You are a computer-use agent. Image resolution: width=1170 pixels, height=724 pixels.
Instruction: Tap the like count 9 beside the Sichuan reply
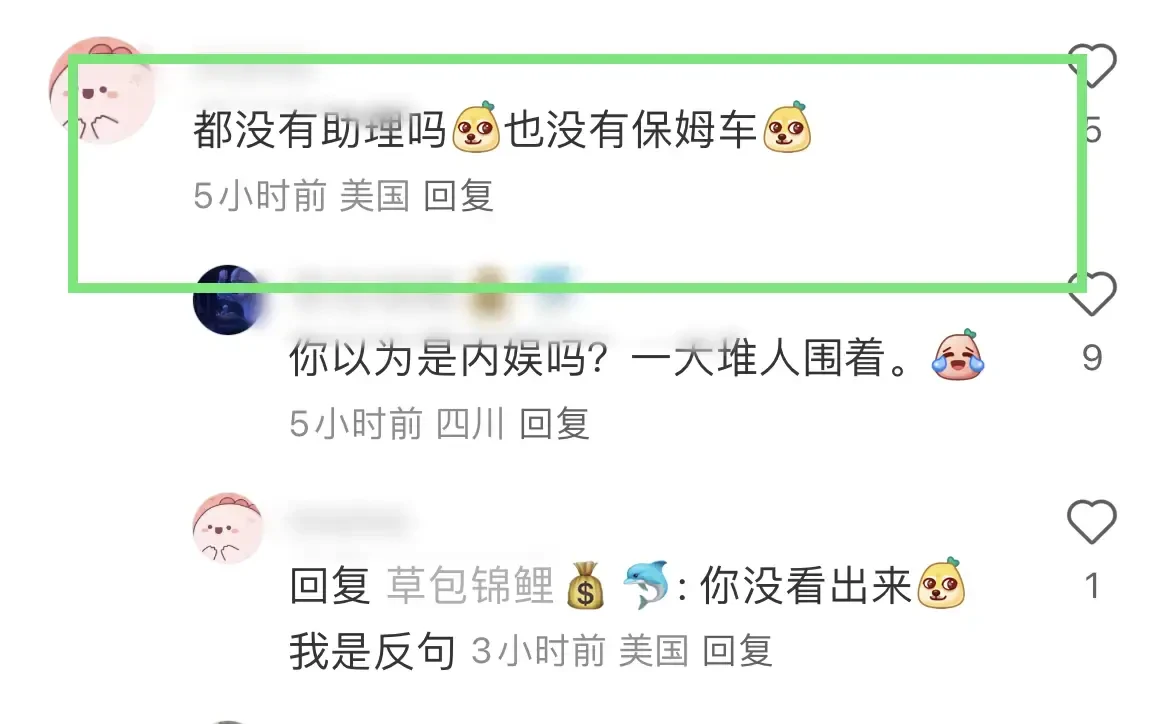tap(1092, 358)
